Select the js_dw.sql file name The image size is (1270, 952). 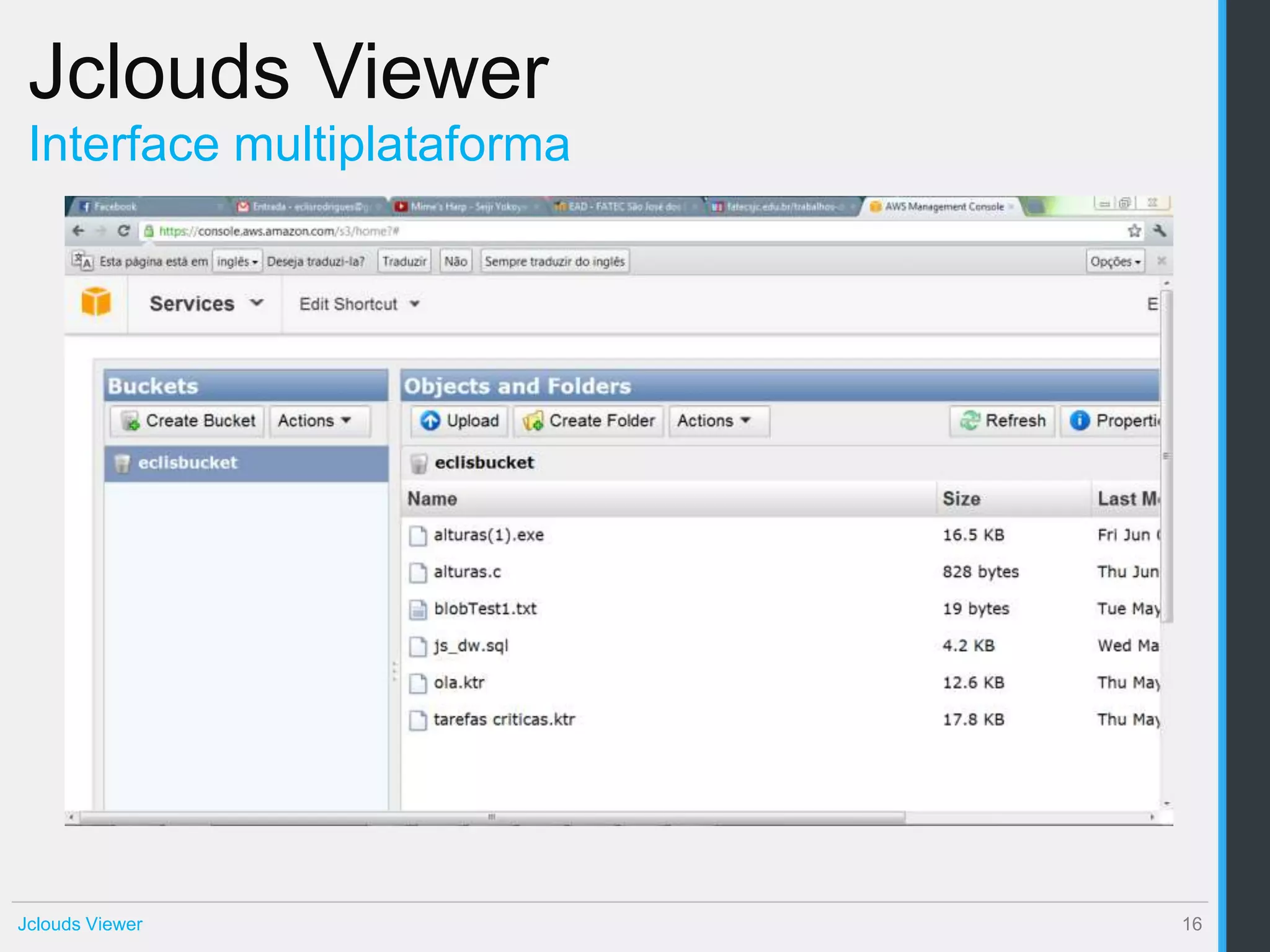pos(471,646)
